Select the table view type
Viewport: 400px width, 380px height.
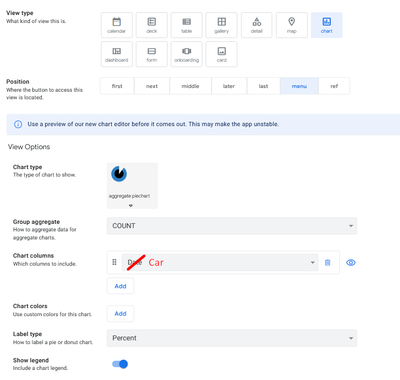pyautogui.click(x=187, y=25)
